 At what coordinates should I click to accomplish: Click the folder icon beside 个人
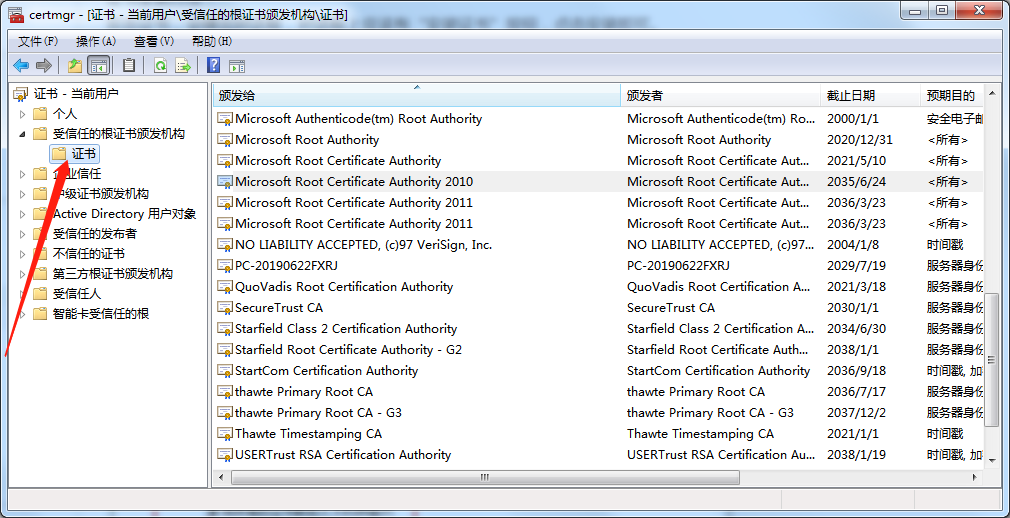tap(41, 114)
